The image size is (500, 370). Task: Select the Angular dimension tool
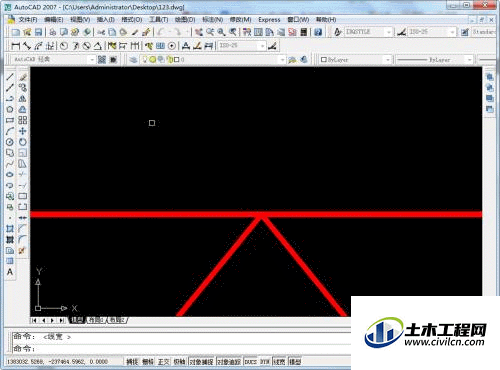97,46
